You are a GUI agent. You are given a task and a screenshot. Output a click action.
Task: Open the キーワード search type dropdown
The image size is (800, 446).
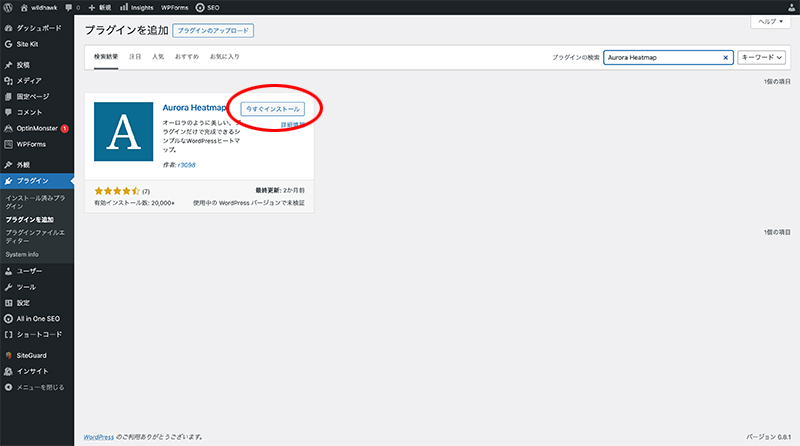click(x=762, y=58)
